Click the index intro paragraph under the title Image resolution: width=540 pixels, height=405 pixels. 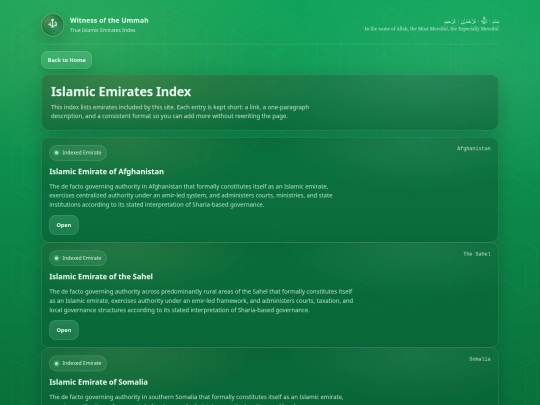tap(180, 112)
